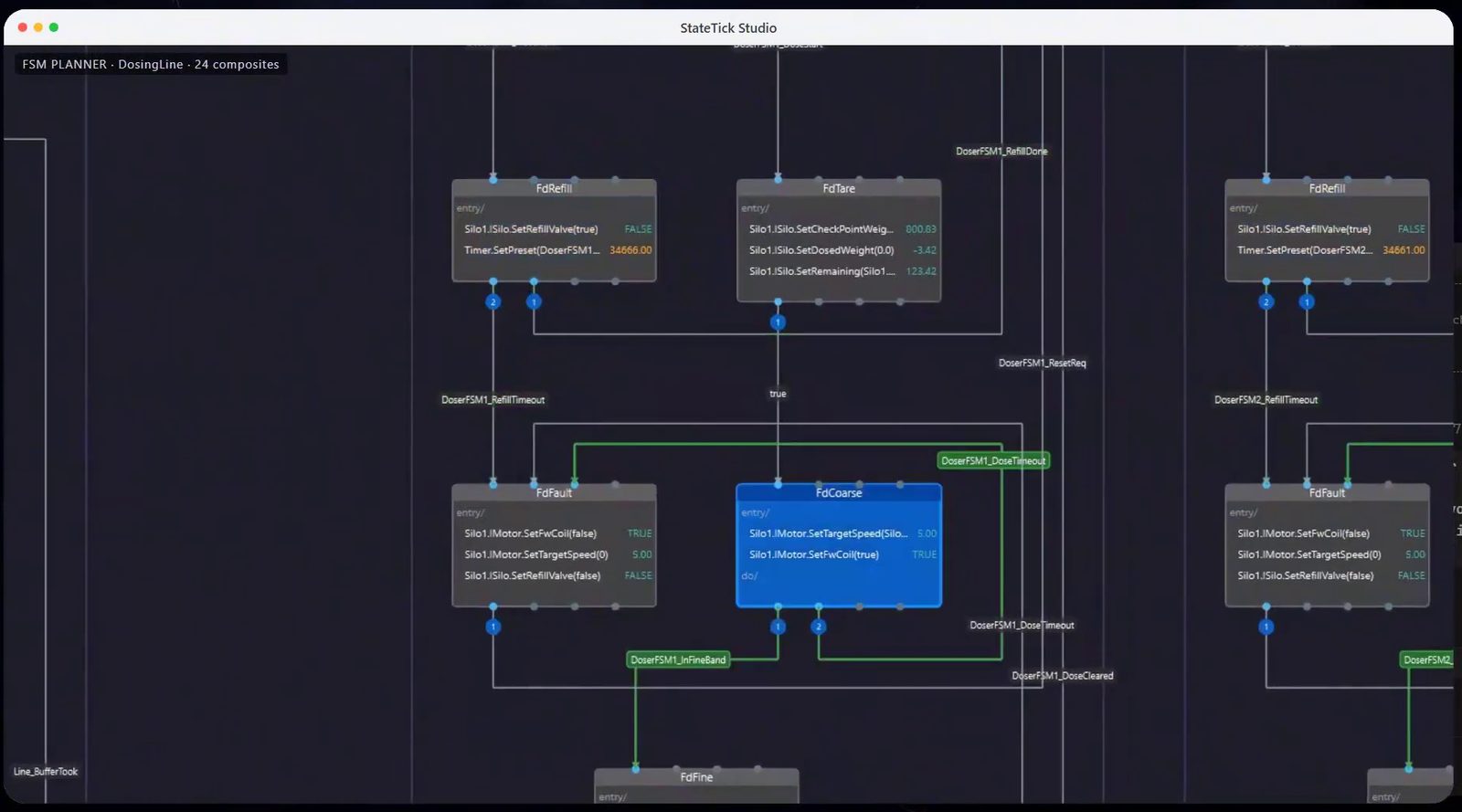This screenshot has width=1462, height=812.
Task: Select the FdFine state header
Action: 696,777
